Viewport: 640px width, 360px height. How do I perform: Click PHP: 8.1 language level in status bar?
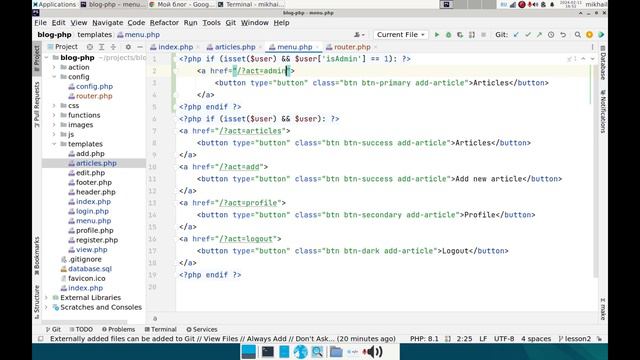pos(424,339)
